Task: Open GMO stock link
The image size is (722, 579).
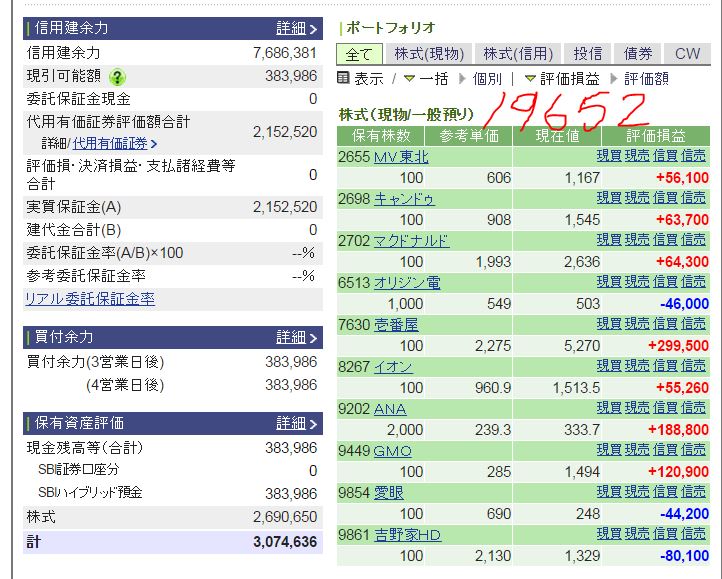Action: coord(392,451)
